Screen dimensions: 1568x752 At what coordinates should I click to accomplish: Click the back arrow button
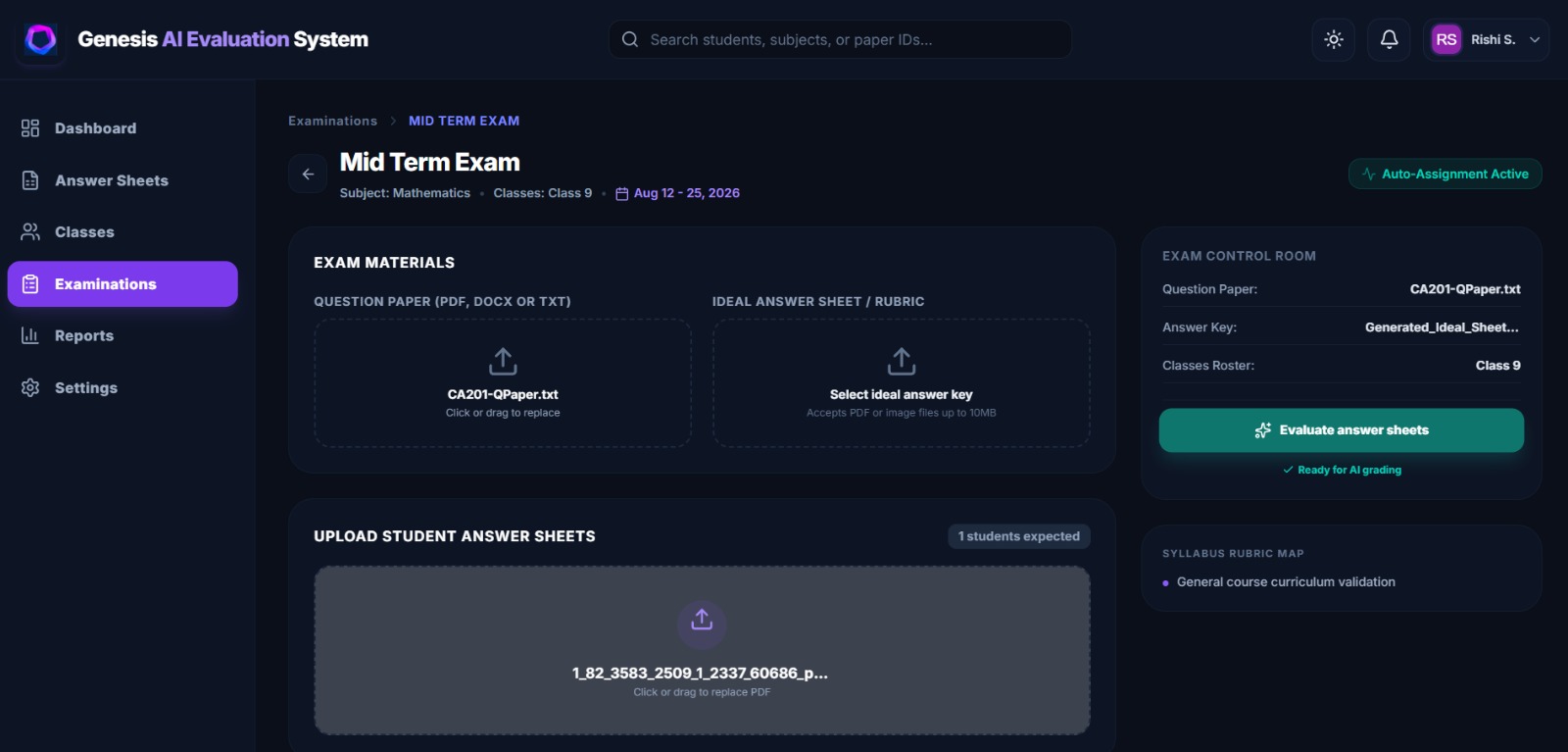click(308, 174)
